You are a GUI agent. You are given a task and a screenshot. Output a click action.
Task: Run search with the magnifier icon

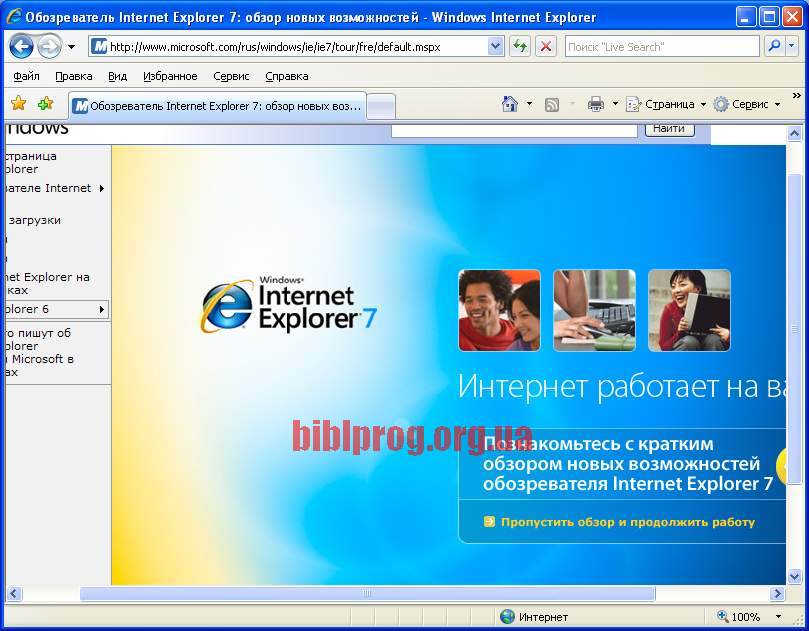pyautogui.click(x=774, y=47)
